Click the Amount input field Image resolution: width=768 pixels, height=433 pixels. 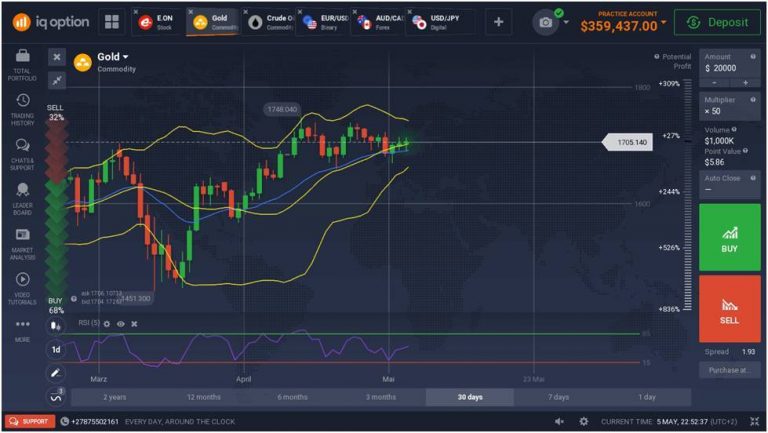(x=729, y=68)
